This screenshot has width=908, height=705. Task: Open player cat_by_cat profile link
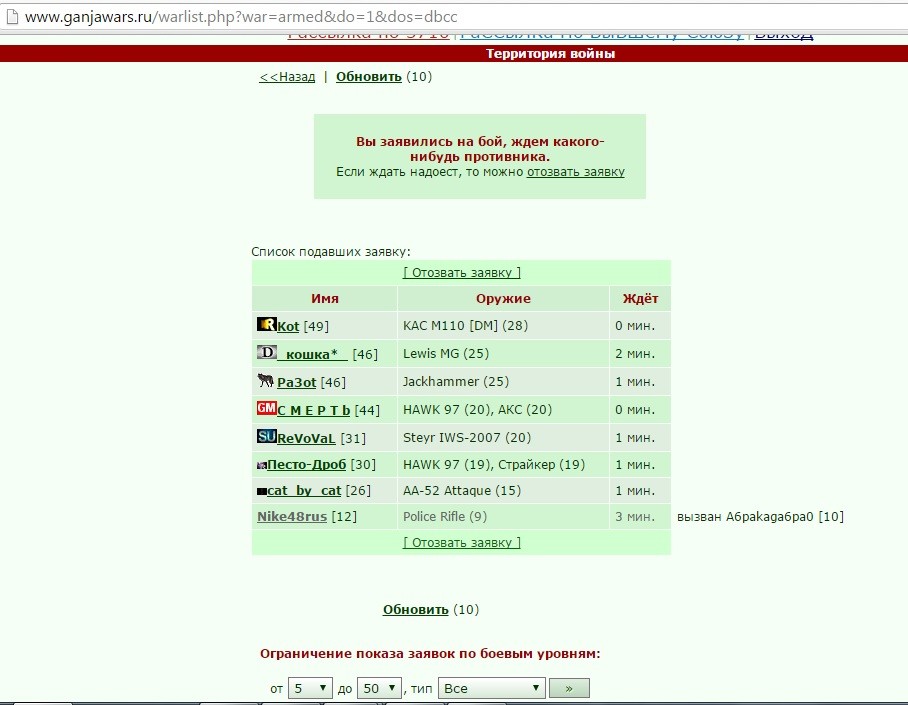click(x=304, y=491)
